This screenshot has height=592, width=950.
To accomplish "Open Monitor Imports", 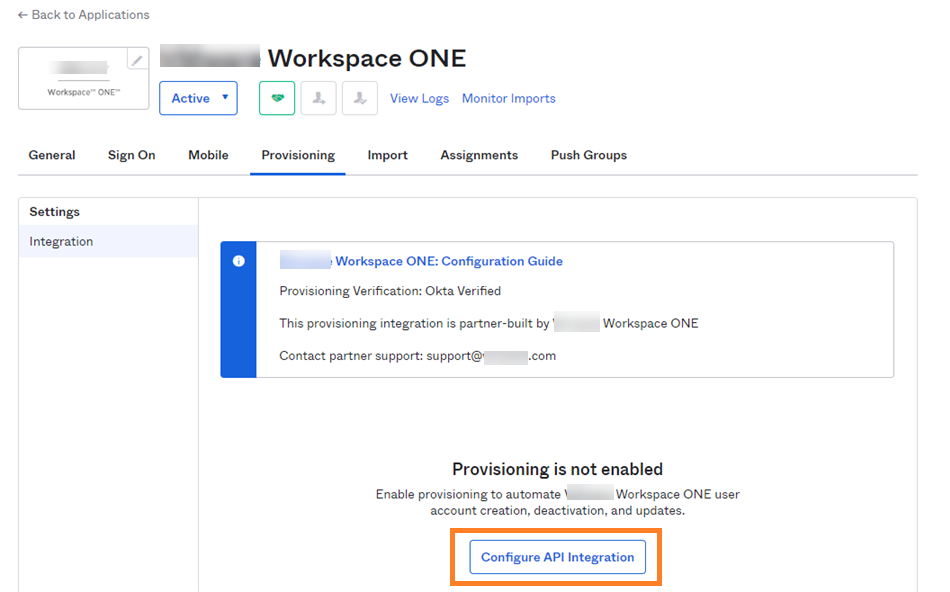I will point(509,98).
